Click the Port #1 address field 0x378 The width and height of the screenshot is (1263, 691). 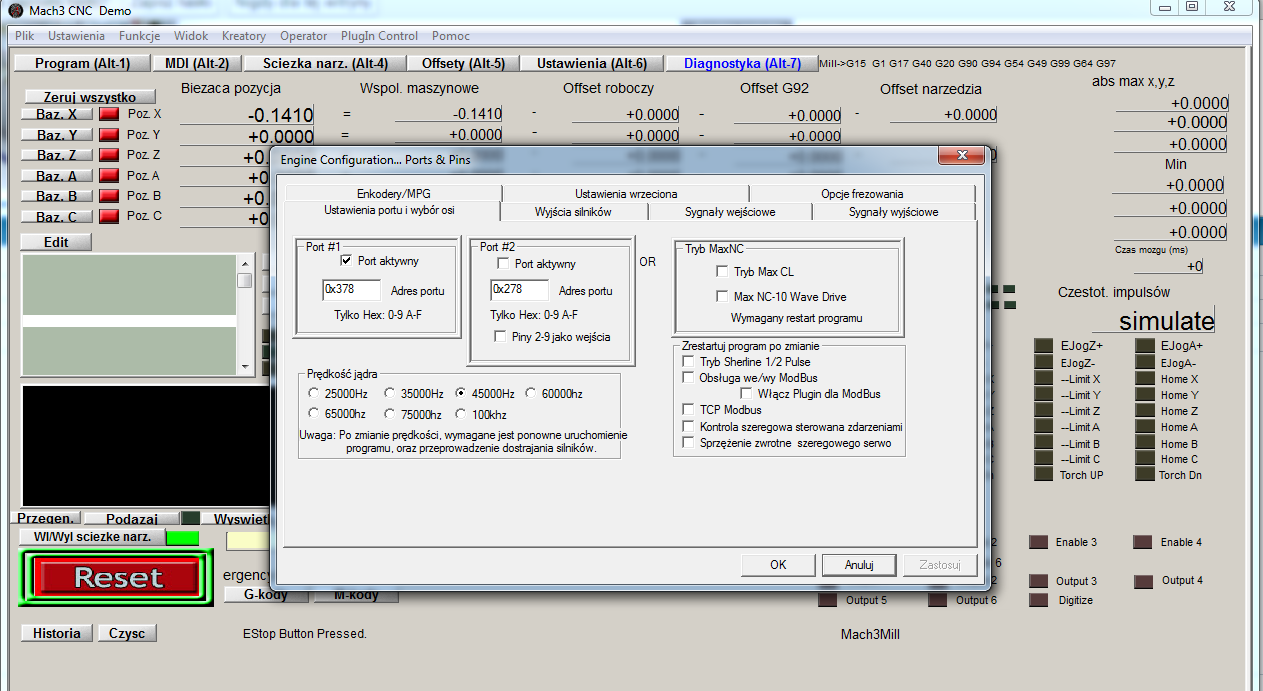coord(351,290)
